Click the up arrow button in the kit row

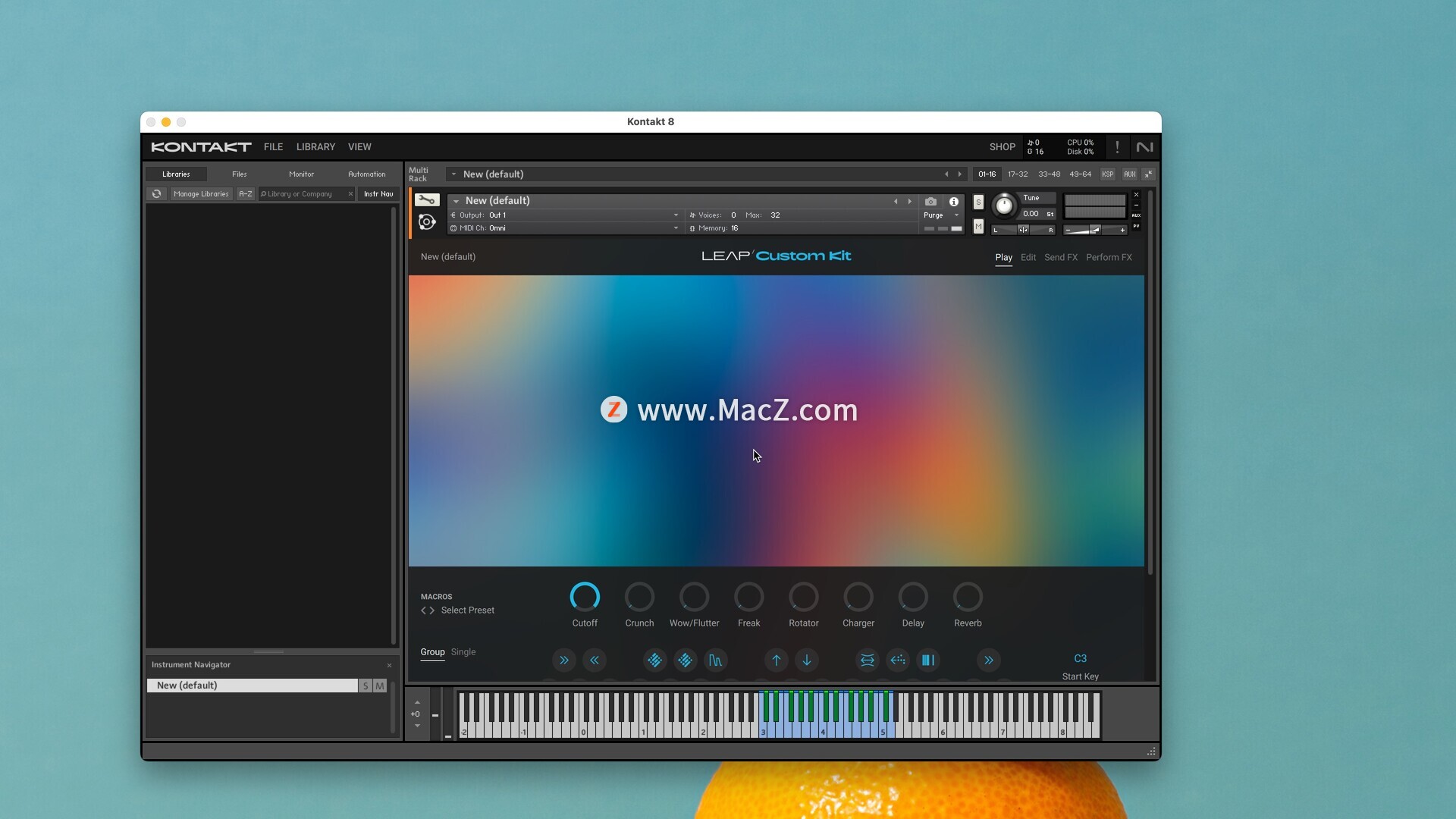pos(777,661)
